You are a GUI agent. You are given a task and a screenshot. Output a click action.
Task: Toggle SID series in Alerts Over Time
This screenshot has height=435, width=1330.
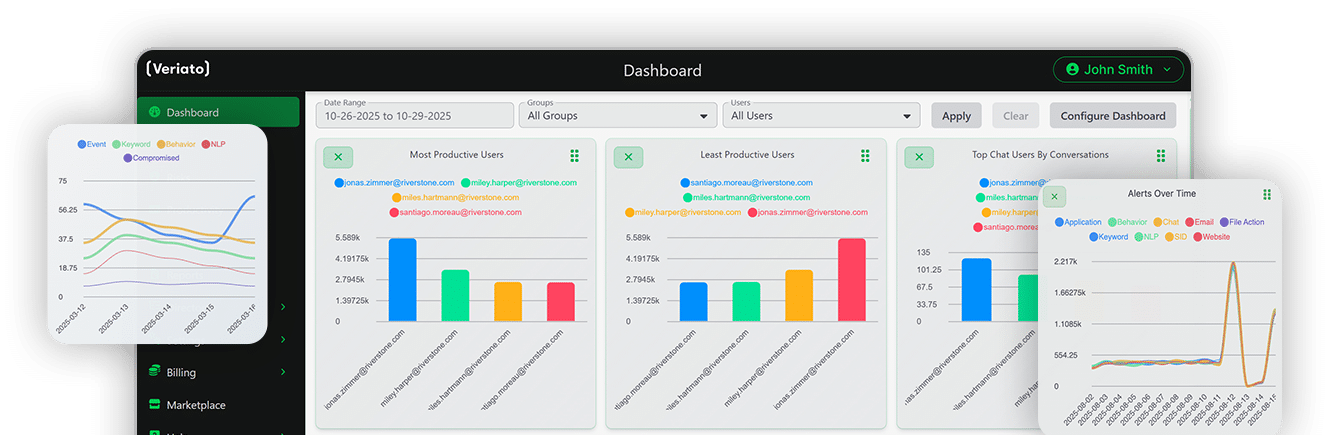tap(1174, 237)
